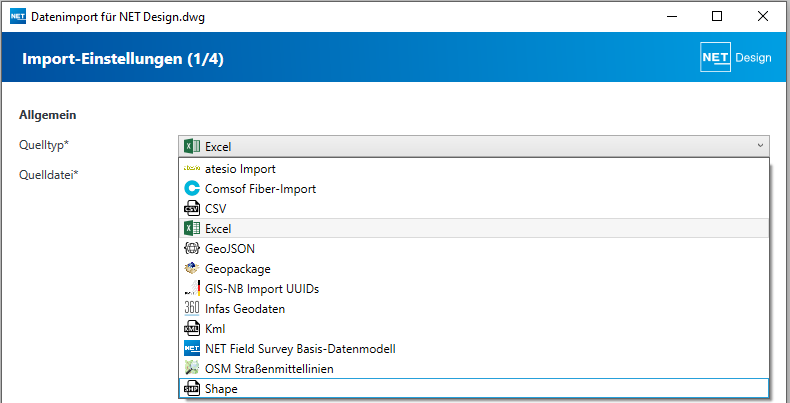Close the Datenimport dialog
This screenshot has width=790, height=403.
(763, 16)
